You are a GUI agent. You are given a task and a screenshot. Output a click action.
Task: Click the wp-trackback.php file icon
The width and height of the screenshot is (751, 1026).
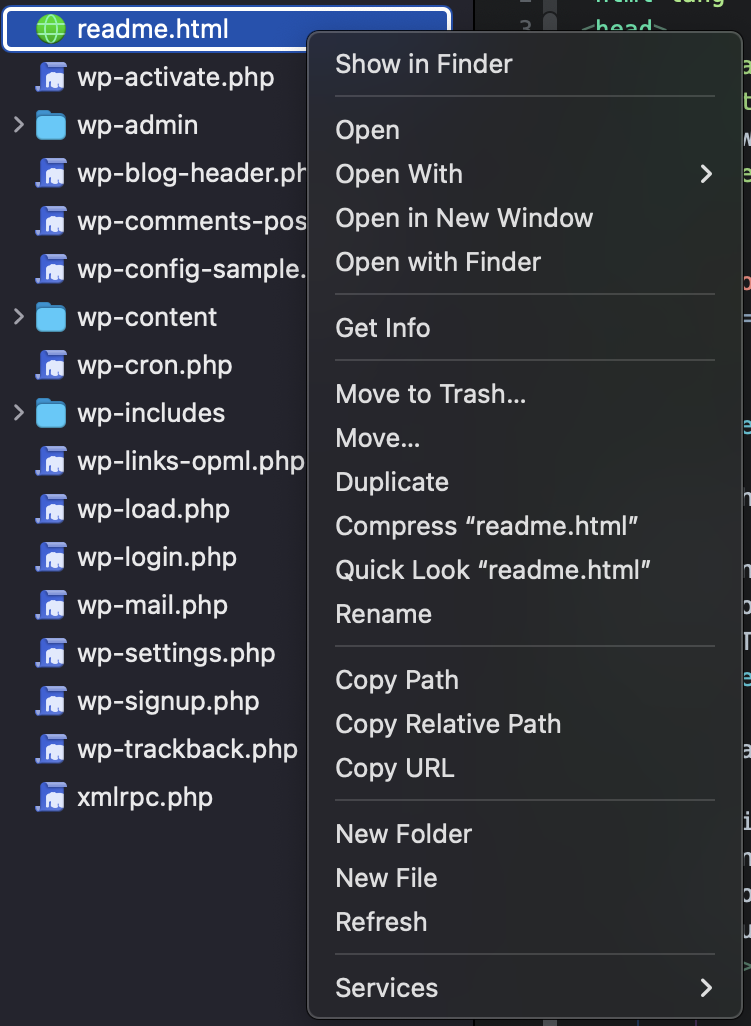(x=51, y=749)
